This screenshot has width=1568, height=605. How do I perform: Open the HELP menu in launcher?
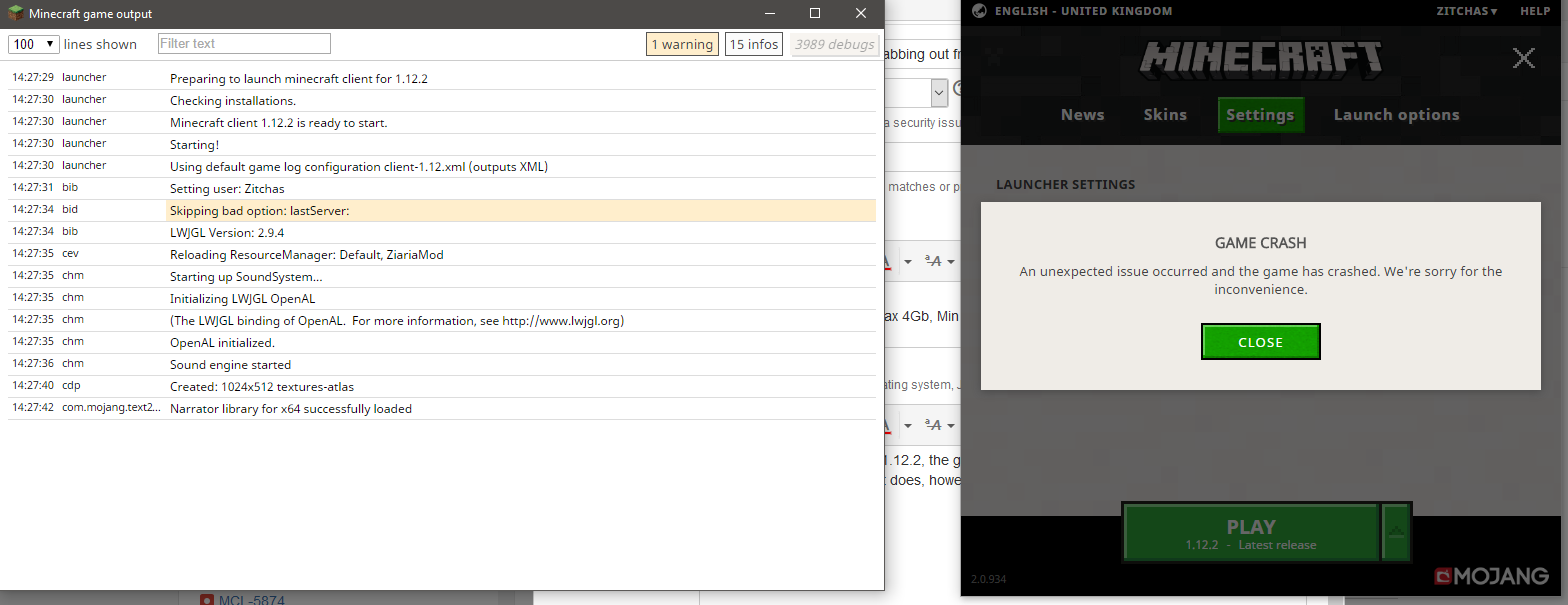click(x=1534, y=11)
